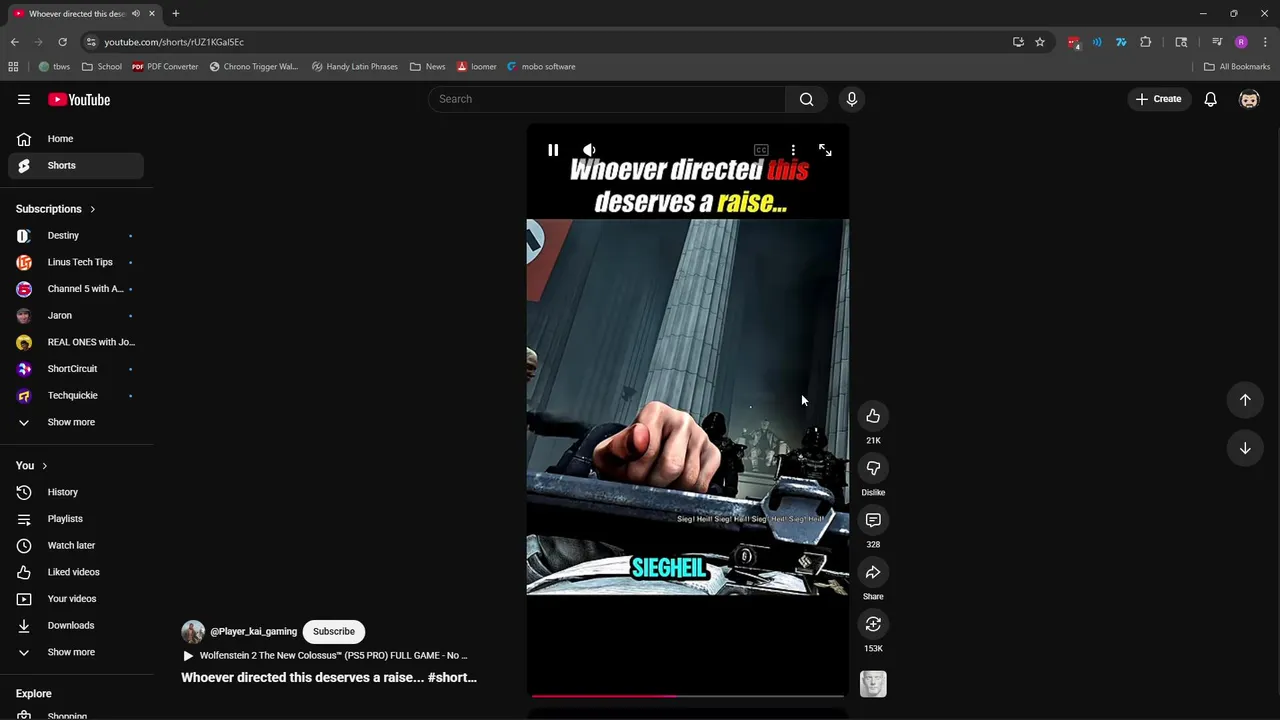The width and height of the screenshot is (1280, 720).
Task: Open the School bookmarks folder
Action: click(x=102, y=67)
